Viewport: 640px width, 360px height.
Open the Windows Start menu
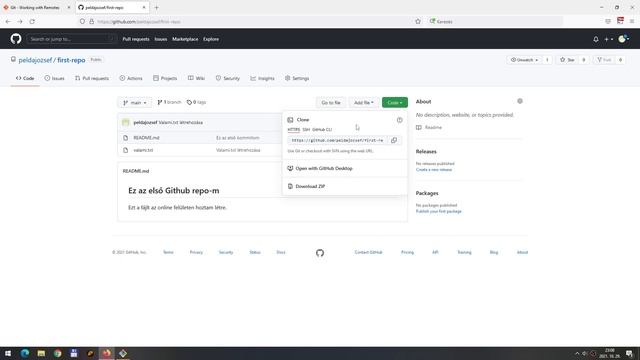[x=8, y=353]
